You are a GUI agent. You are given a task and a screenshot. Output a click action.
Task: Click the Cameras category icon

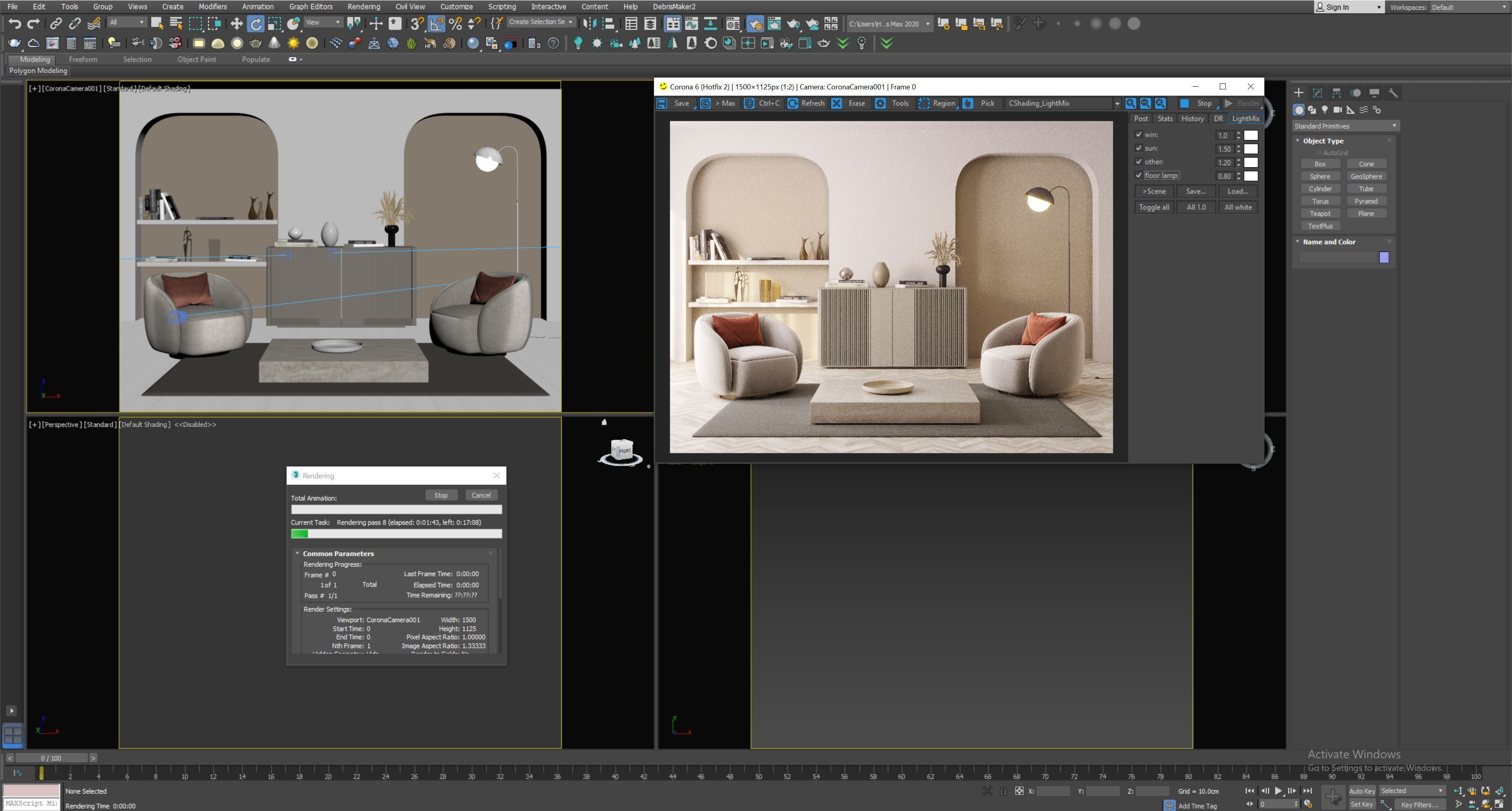pyautogui.click(x=1338, y=110)
